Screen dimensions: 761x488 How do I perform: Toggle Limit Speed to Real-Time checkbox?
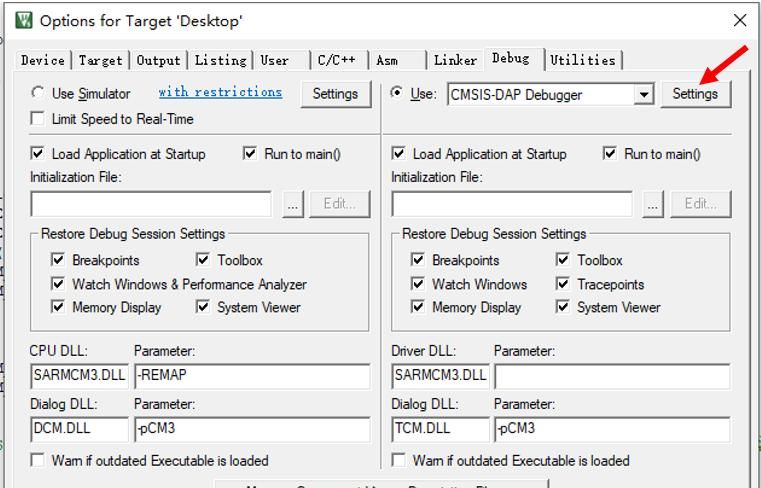point(38,119)
